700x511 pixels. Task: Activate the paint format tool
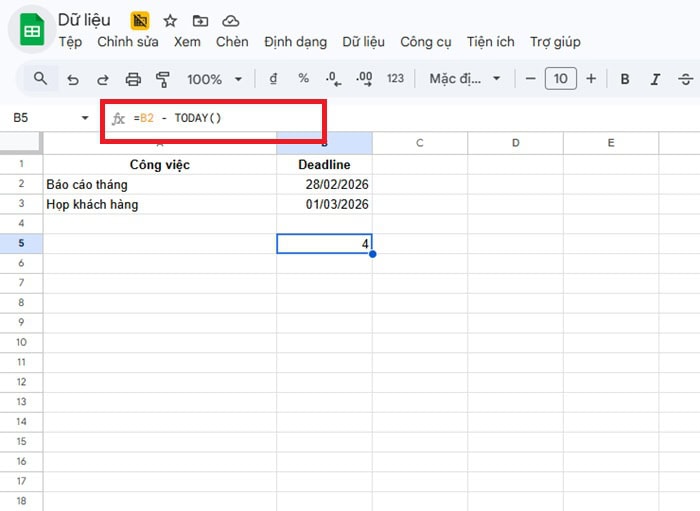[x=163, y=79]
